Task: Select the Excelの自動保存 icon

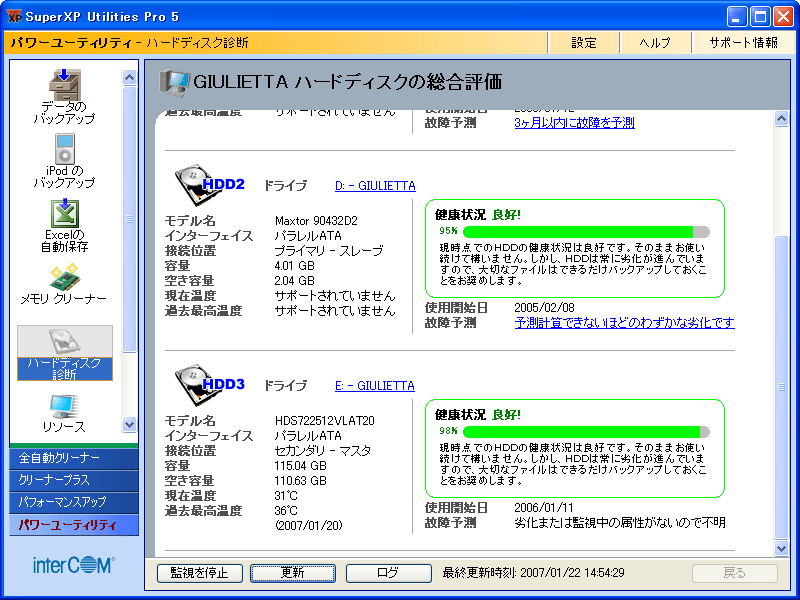Action: (64, 226)
